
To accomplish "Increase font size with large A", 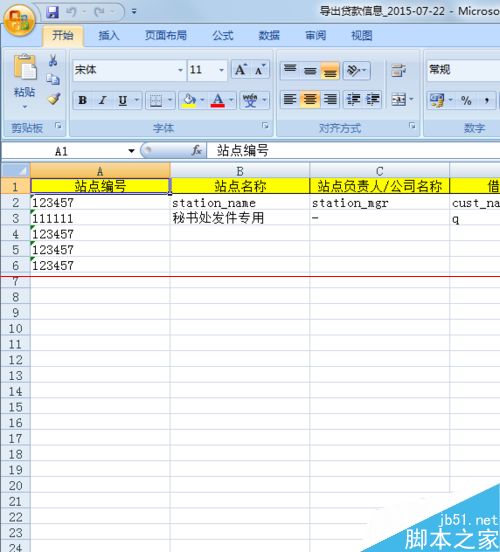I will point(241,70).
